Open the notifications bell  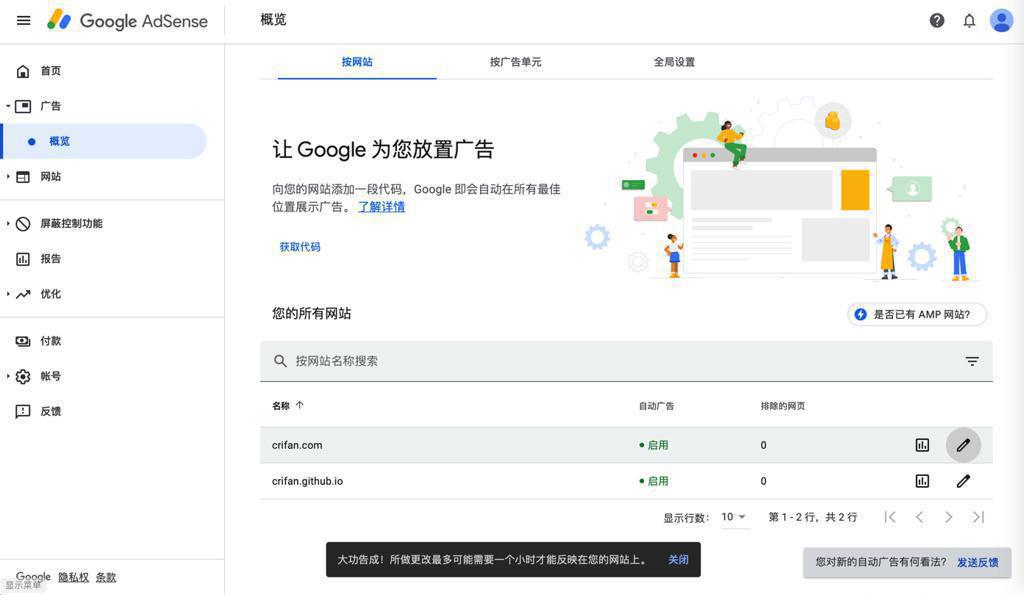click(x=969, y=21)
